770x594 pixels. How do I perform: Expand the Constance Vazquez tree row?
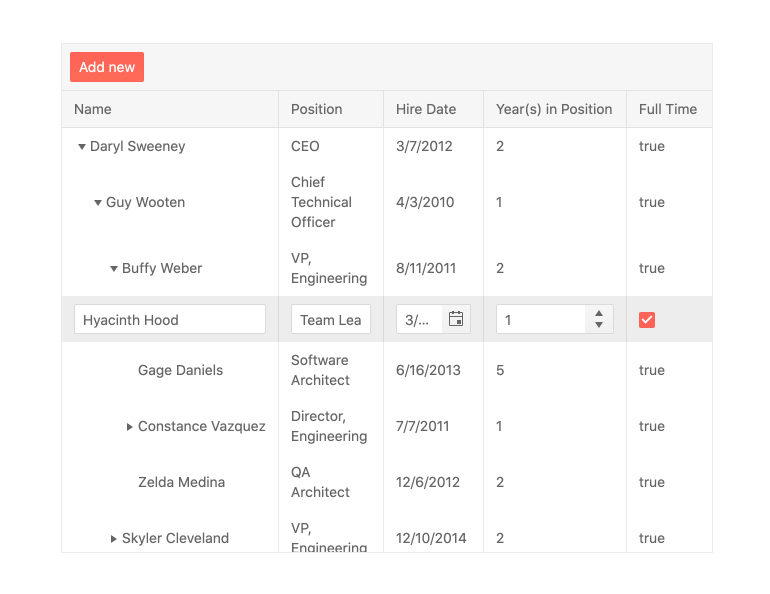pyautogui.click(x=129, y=427)
